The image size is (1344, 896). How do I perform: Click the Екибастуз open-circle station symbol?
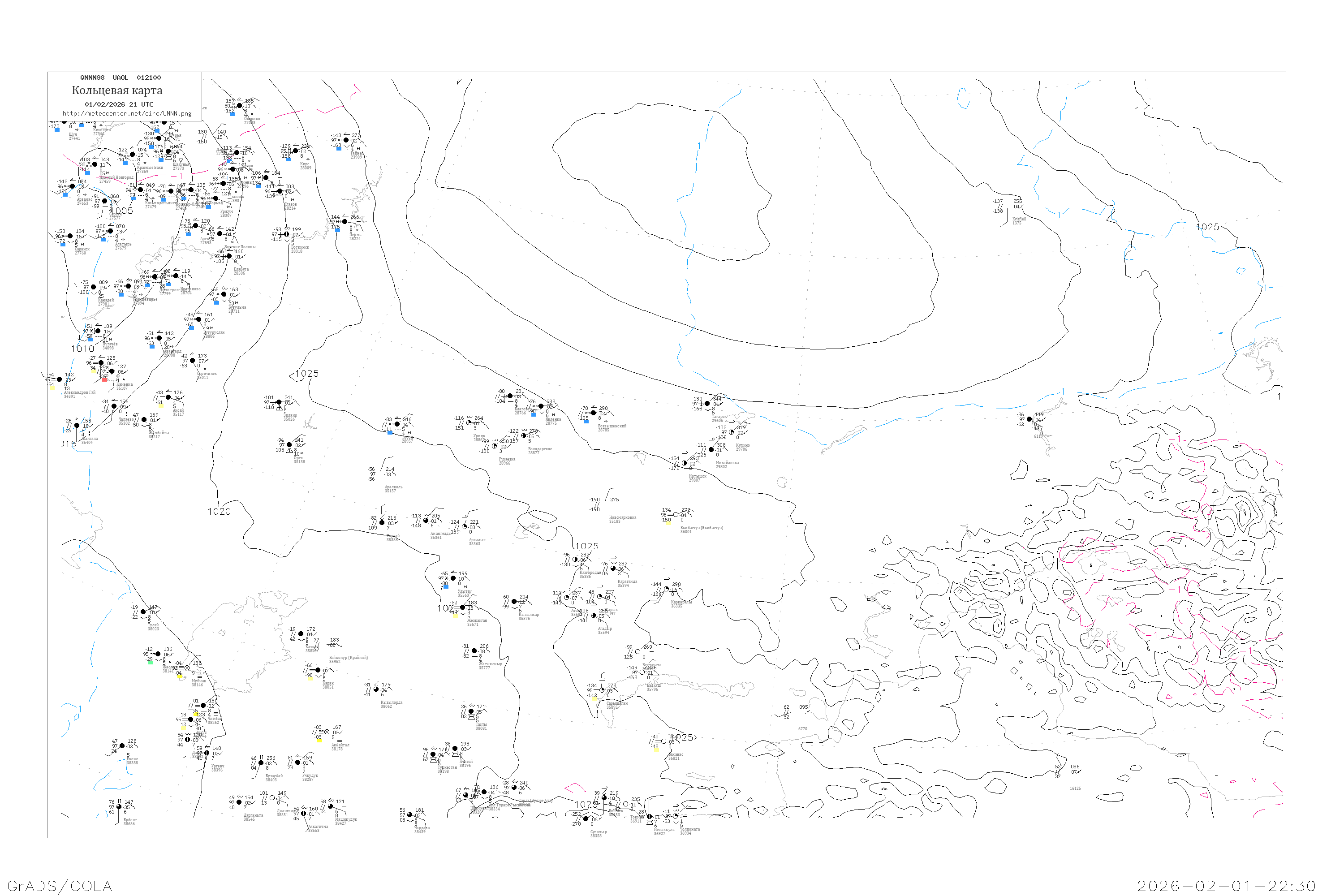(x=676, y=515)
